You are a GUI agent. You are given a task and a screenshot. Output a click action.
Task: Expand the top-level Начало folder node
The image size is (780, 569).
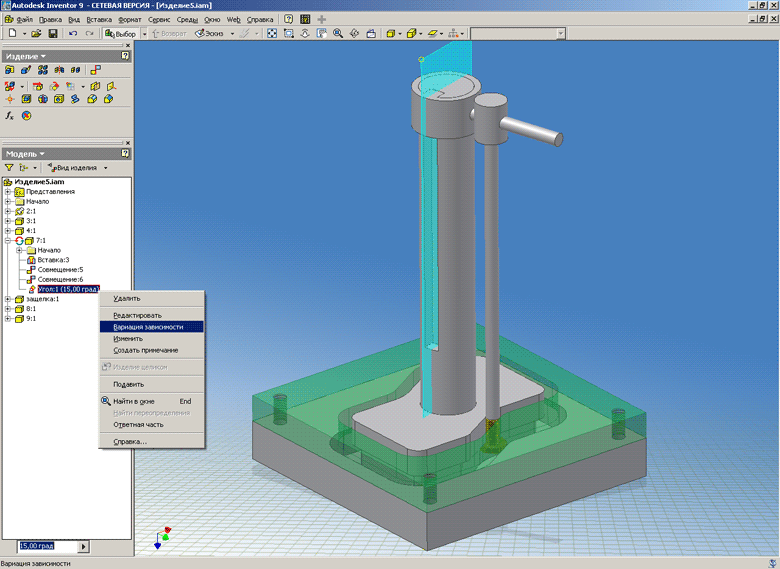[x=8, y=201]
